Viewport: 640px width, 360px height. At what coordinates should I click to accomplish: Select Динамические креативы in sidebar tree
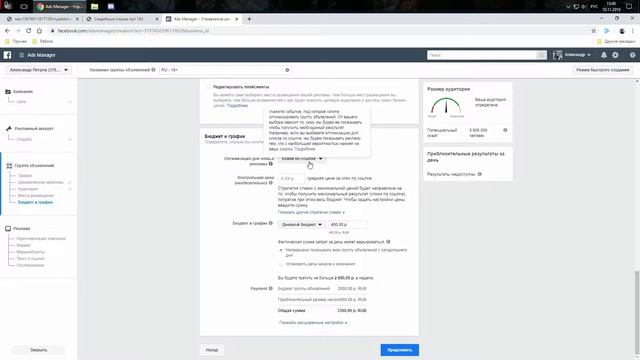[x=40, y=182]
